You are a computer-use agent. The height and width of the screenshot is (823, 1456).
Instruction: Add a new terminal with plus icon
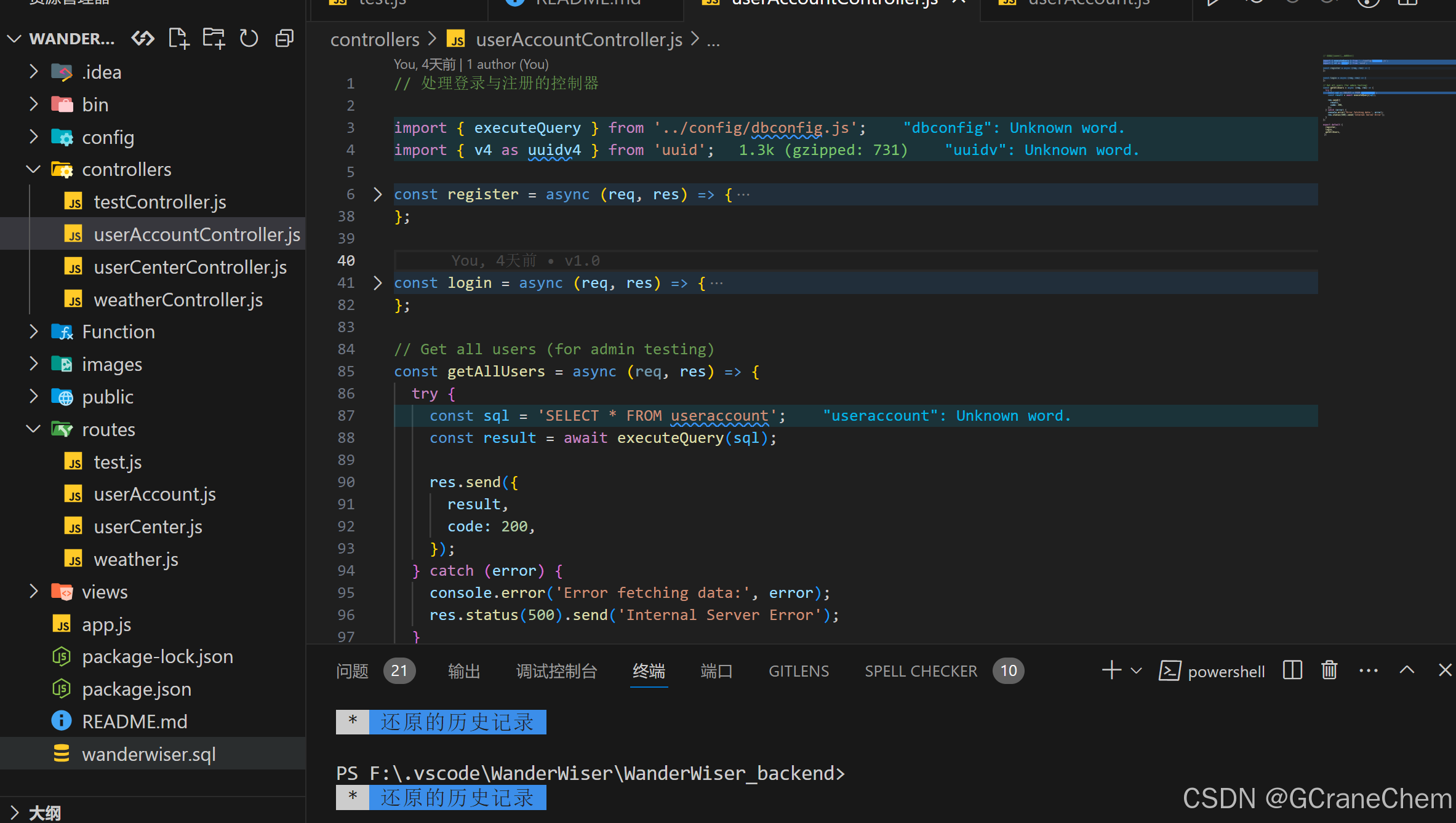click(x=1111, y=670)
